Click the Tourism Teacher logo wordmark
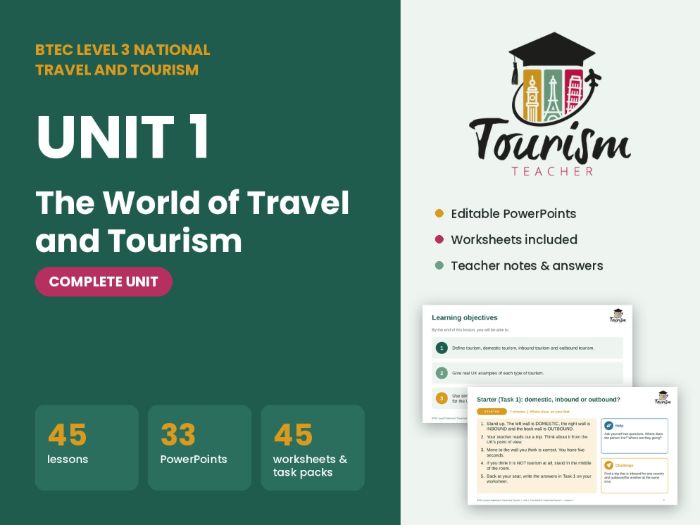 click(x=550, y=142)
